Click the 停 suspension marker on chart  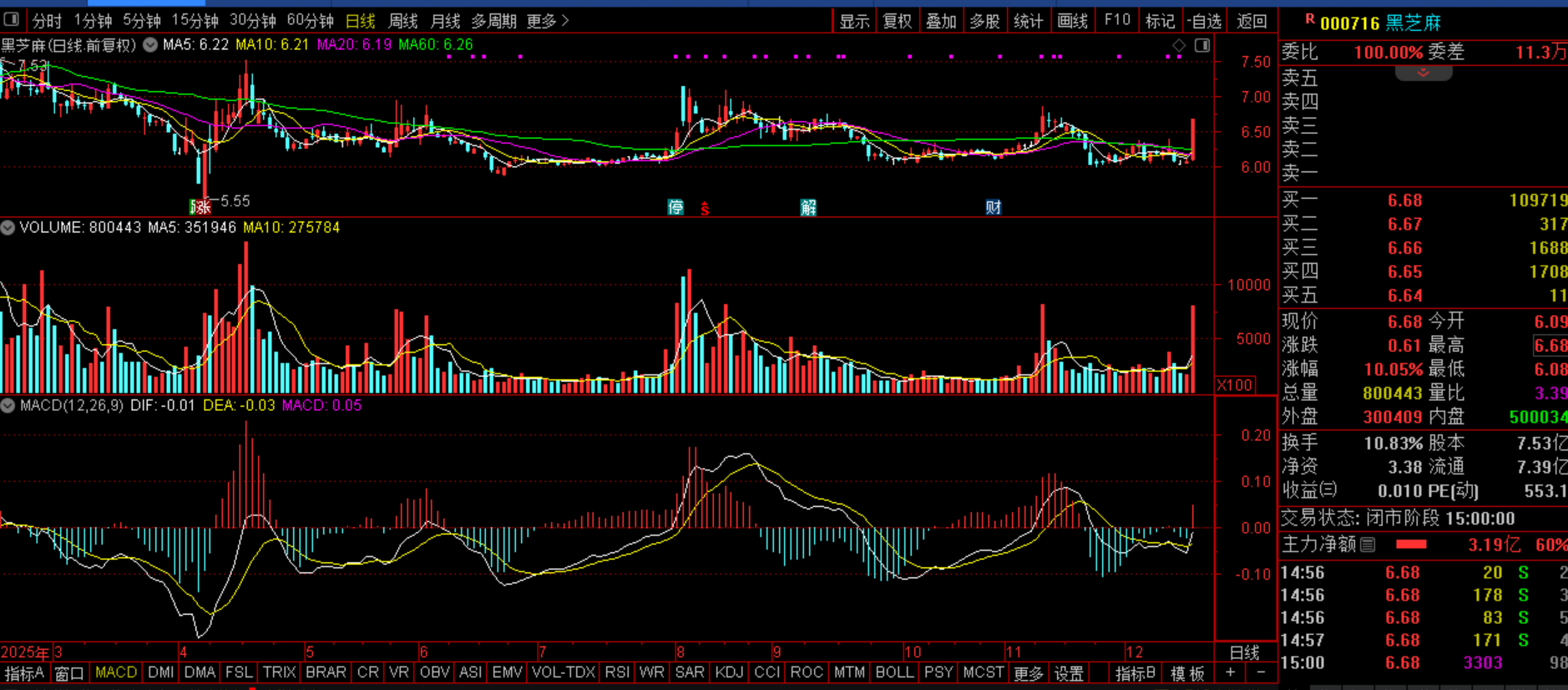click(675, 207)
